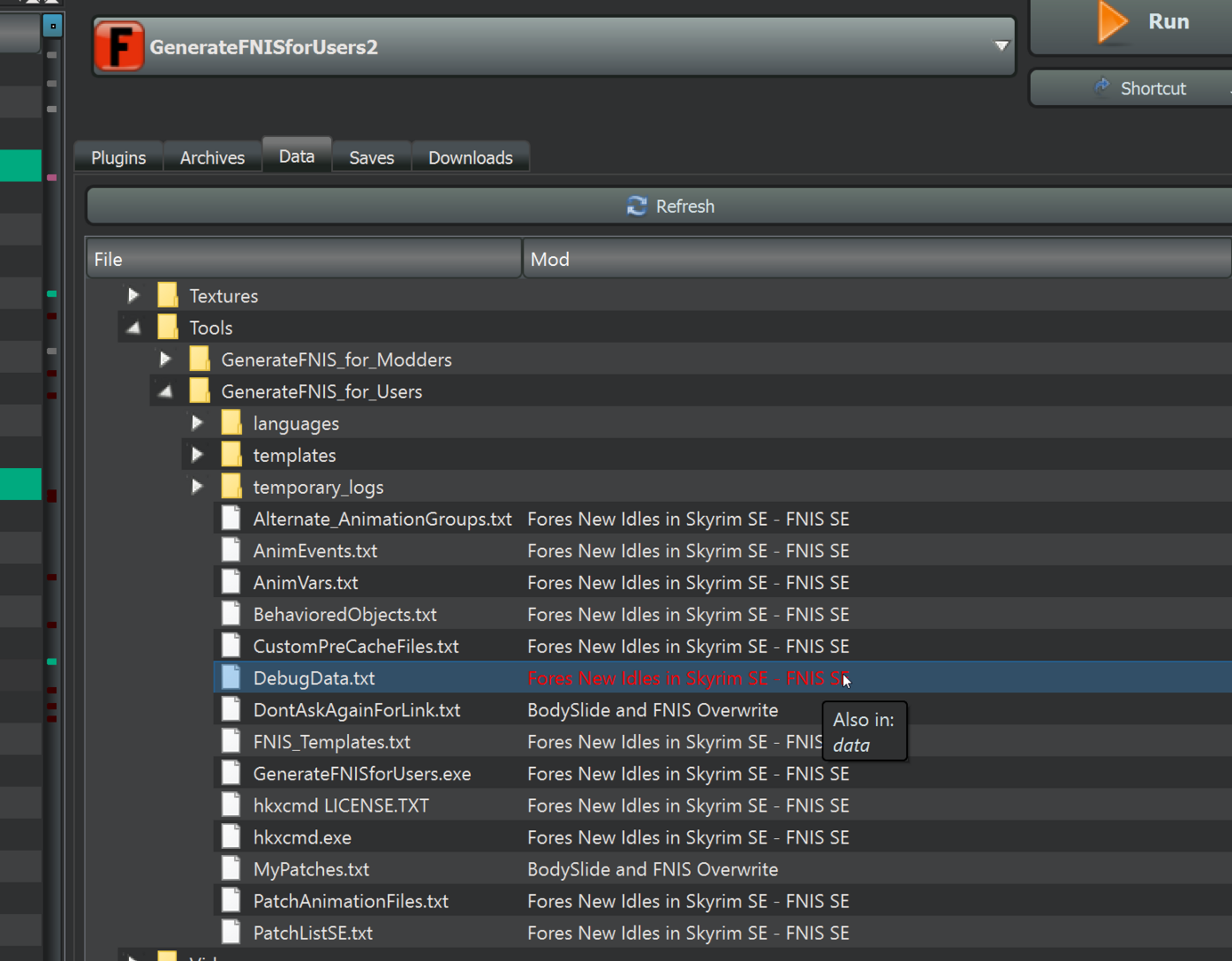Select the Alternate_AnimationGroups.txt file name

[x=382, y=519]
